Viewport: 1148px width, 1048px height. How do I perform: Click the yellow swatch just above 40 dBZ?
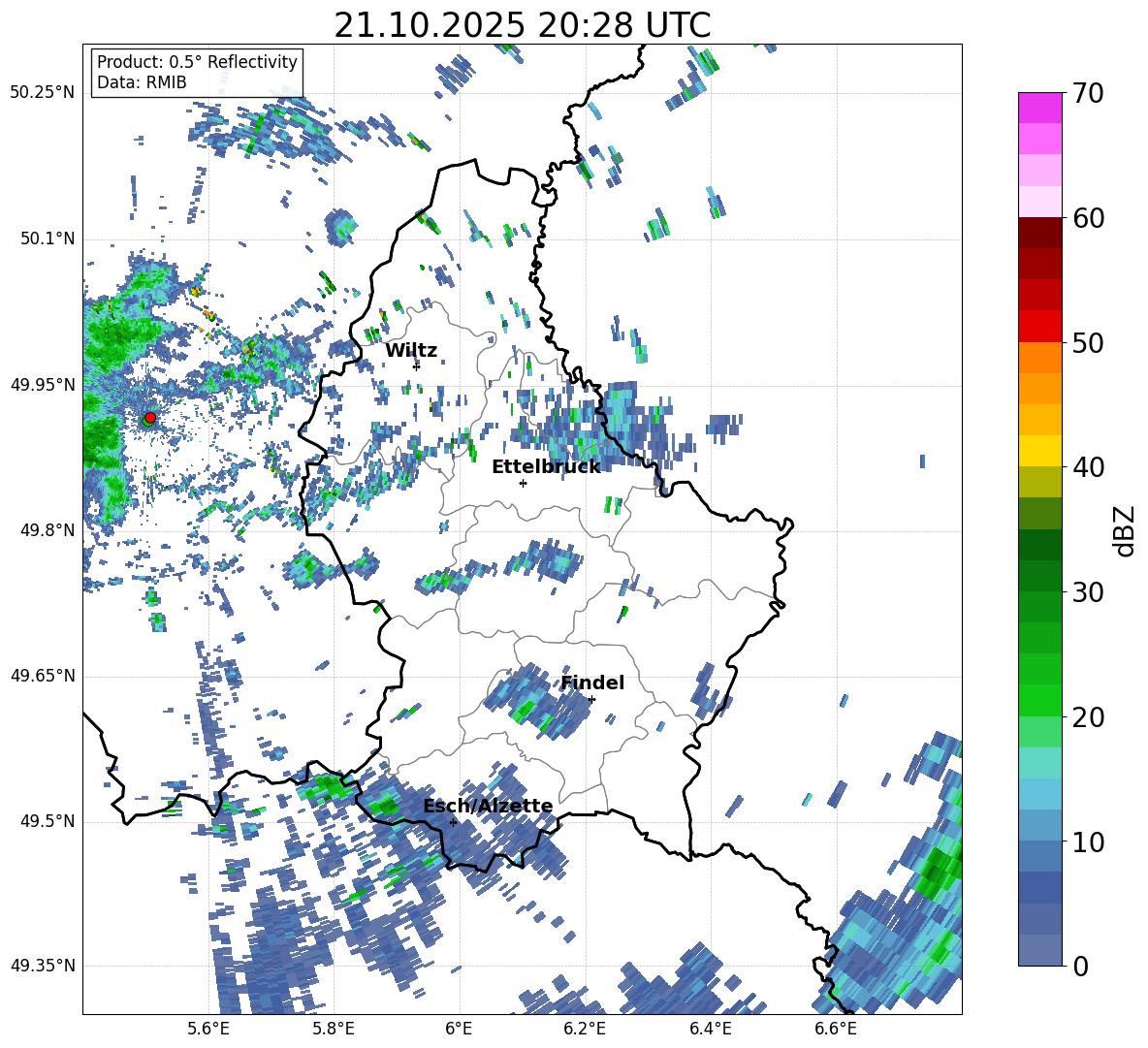pos(1039,452)
